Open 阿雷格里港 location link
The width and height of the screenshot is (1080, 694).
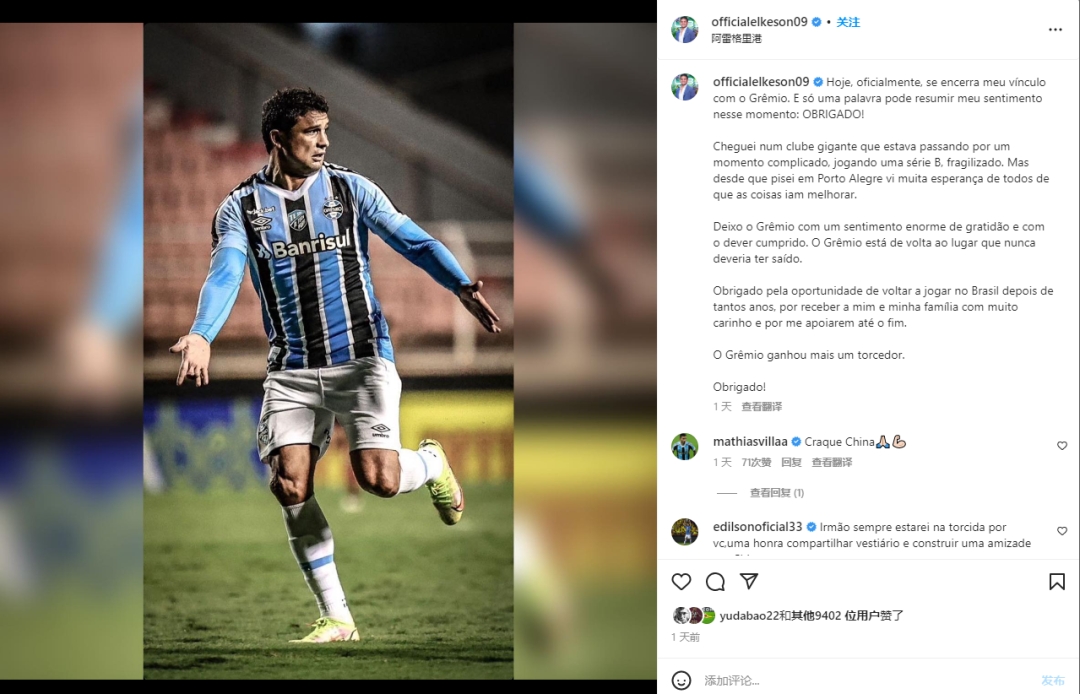736,39
